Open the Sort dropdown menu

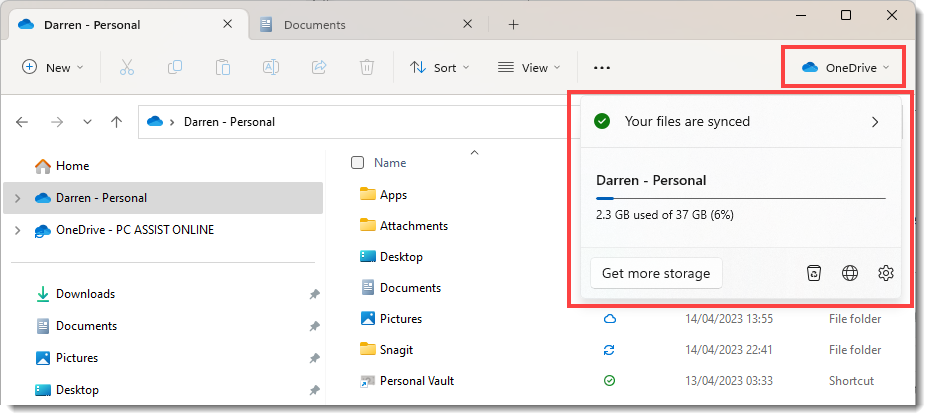coord(439,67)
